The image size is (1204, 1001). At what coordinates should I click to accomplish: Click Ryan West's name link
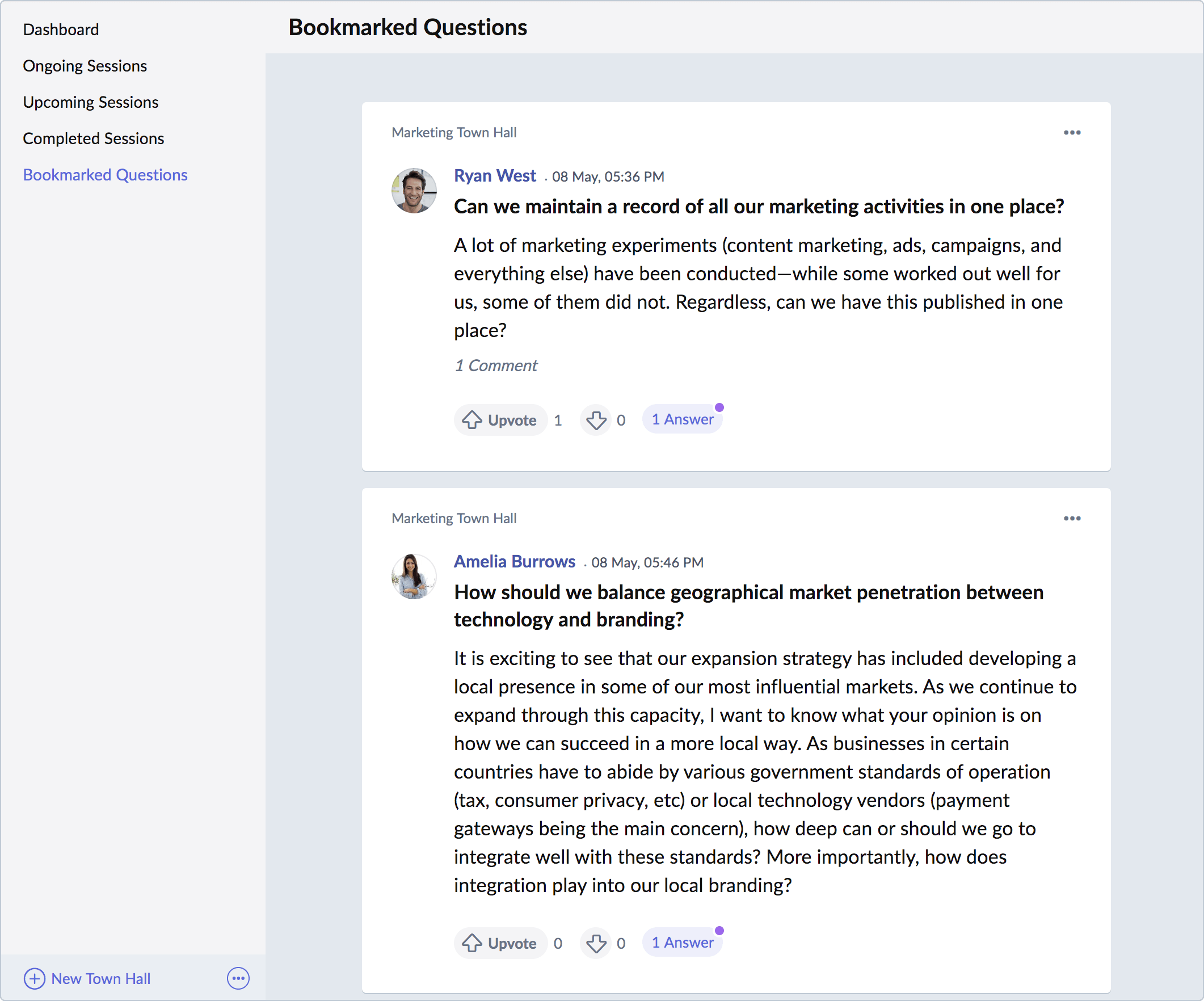[494, 175]
